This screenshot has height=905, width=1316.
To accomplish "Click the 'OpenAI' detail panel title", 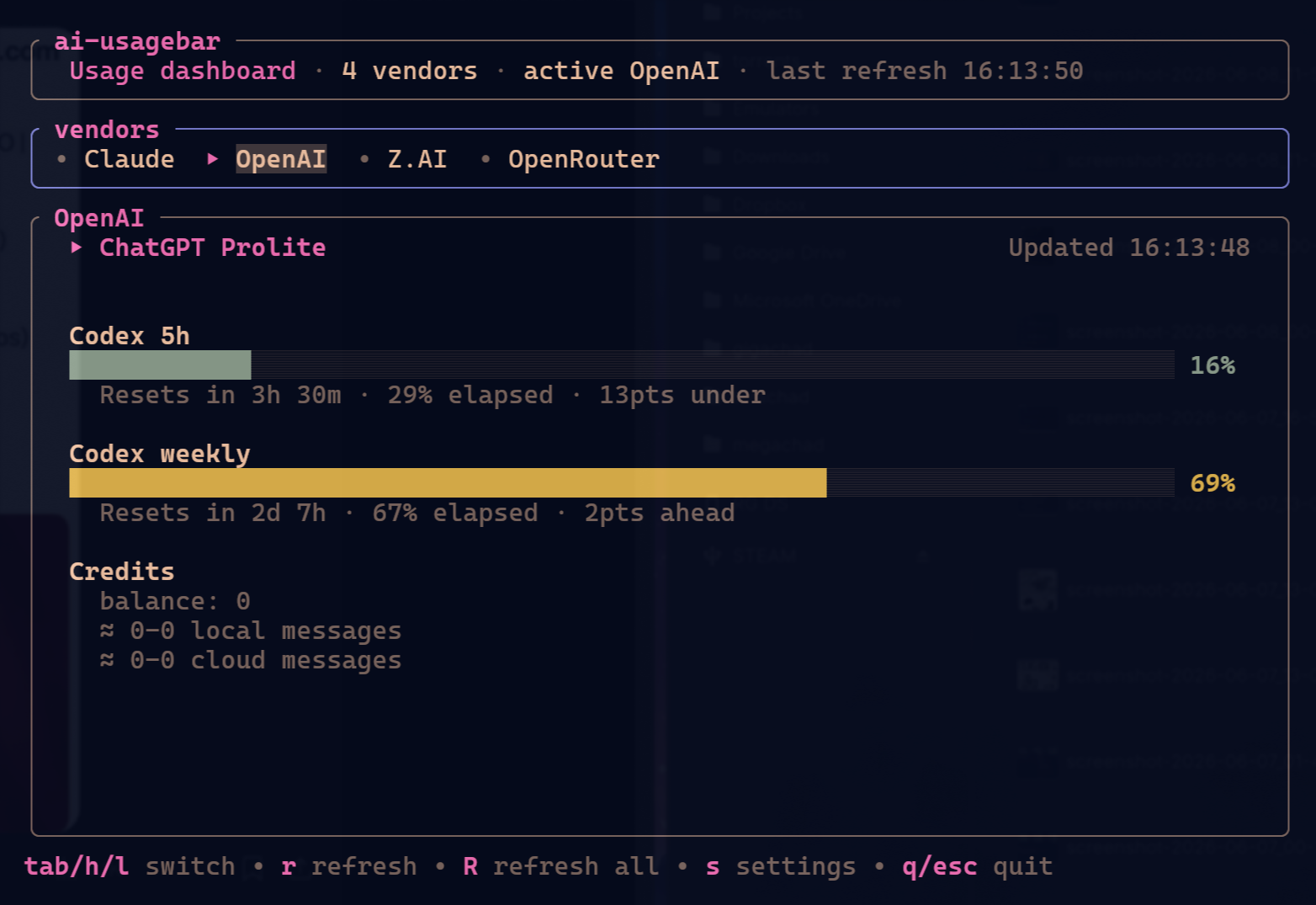I will [99, 218].
